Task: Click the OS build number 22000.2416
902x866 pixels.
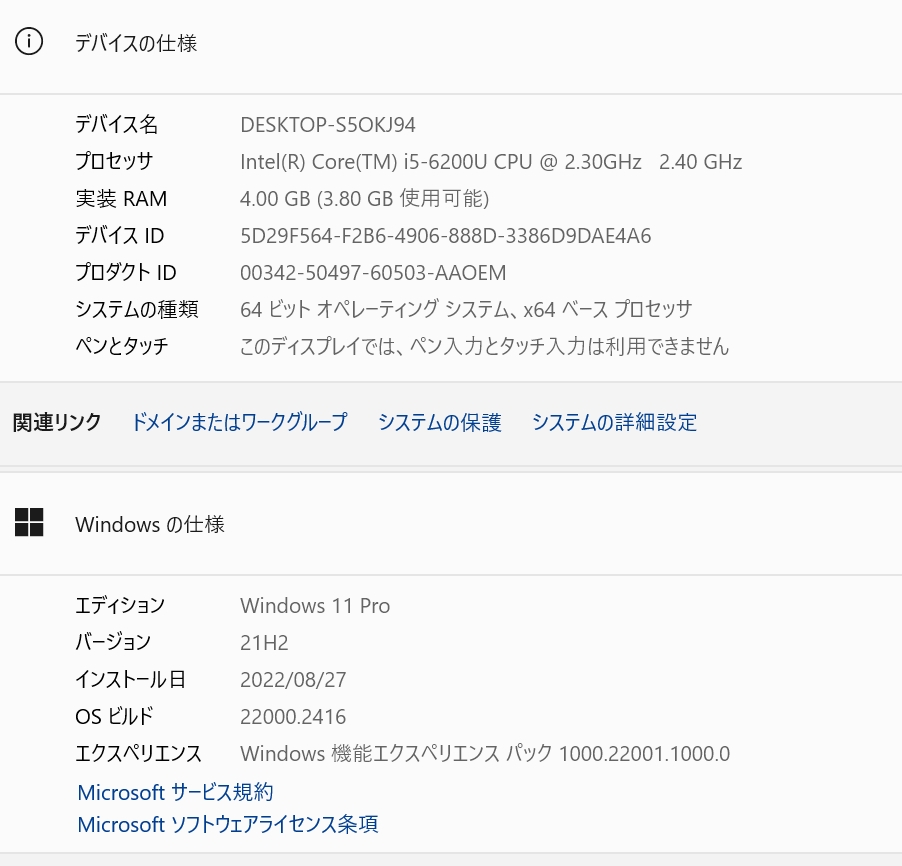Action: 293,717
